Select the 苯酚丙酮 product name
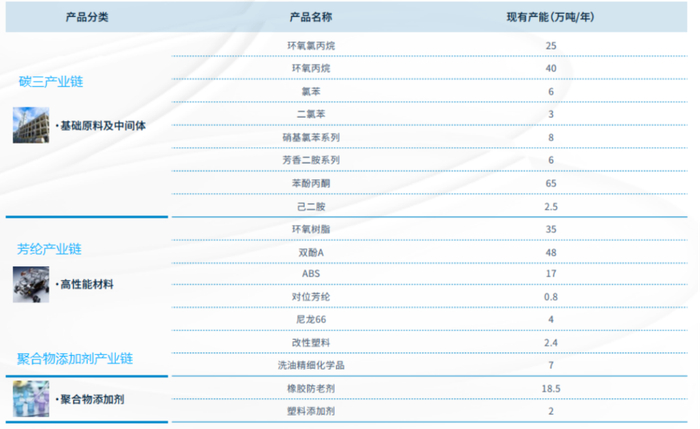This screenshot has width=700, height=429. (x=311, y=183)
